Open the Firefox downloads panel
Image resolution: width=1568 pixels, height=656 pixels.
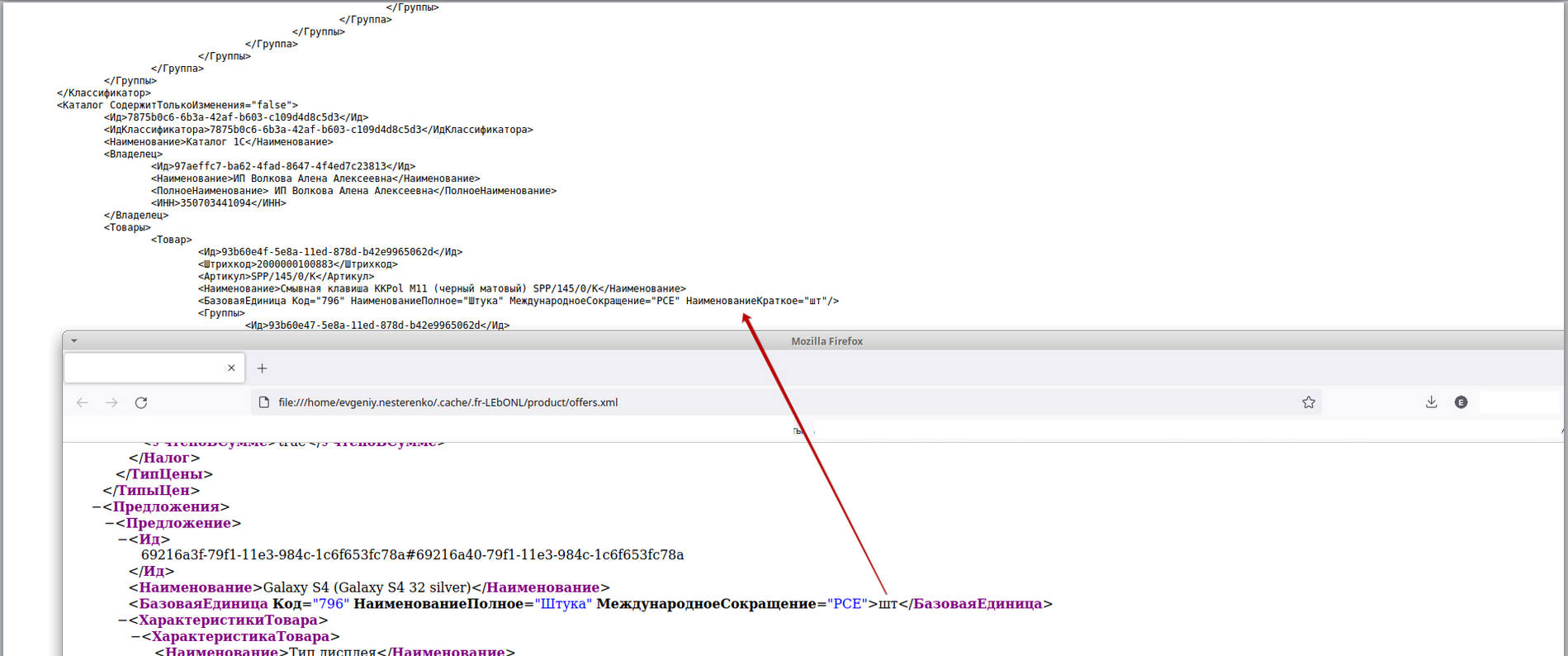coord(1431,402)
